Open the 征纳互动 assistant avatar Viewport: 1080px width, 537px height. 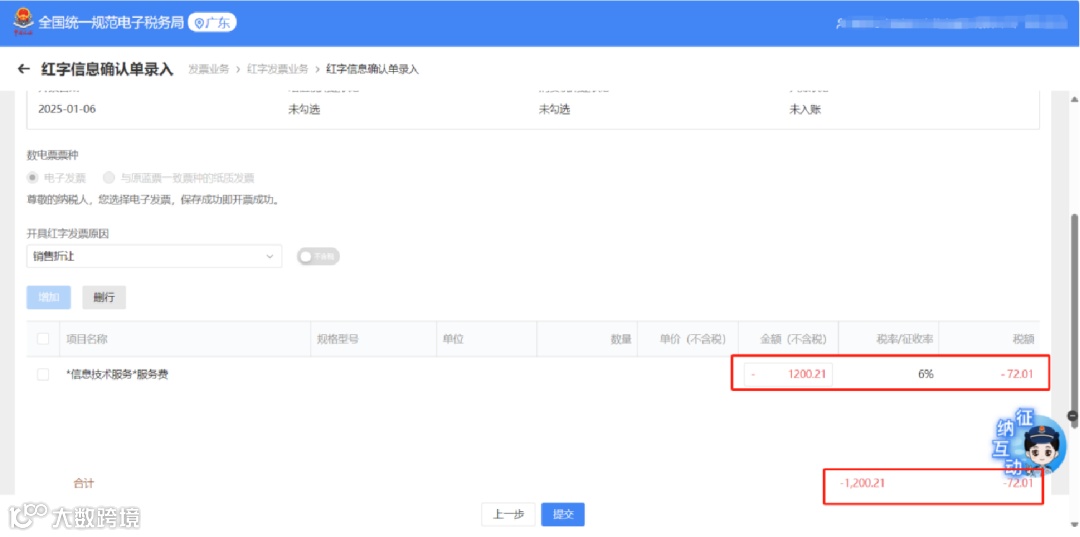(x=1040, y=446)
